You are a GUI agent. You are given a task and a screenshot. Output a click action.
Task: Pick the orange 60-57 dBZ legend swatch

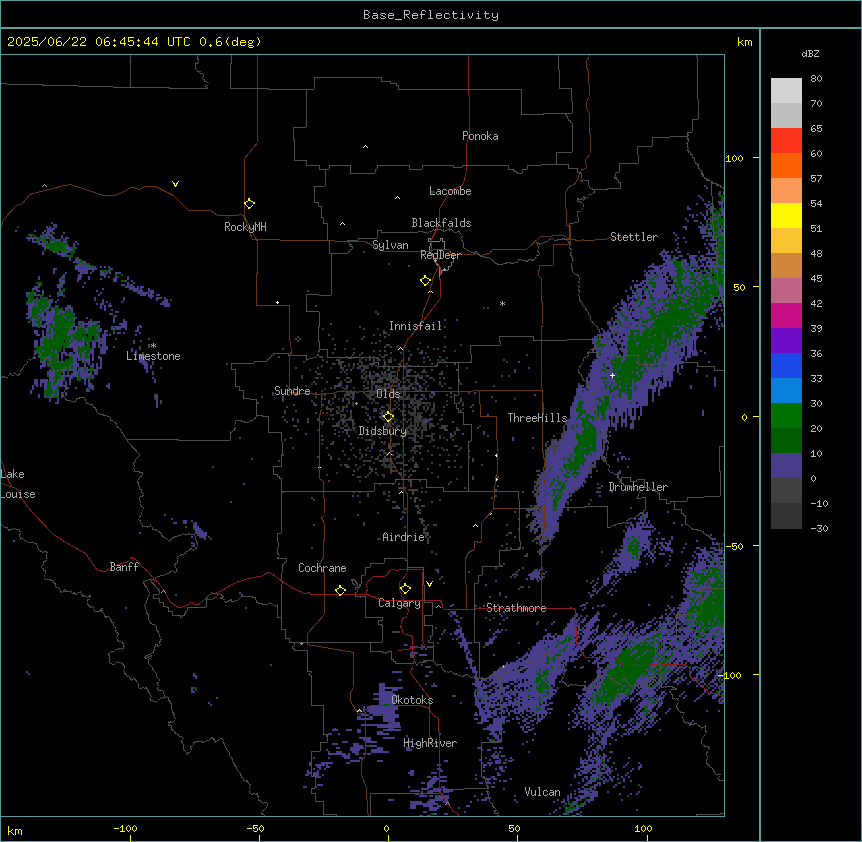click(x=786, y=165)
